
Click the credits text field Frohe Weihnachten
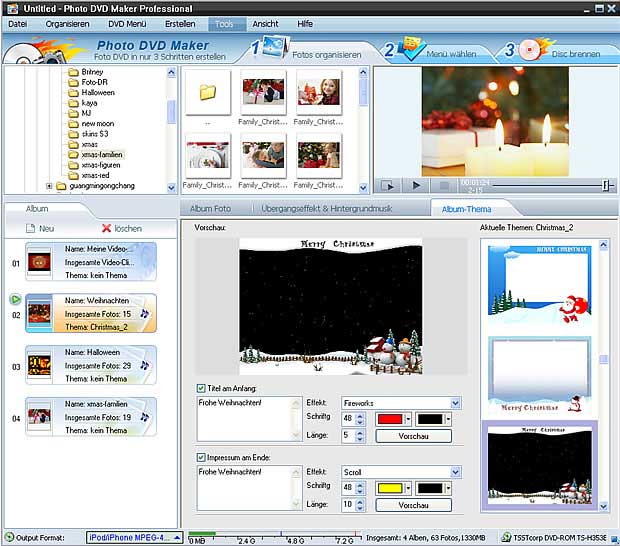pyautogui.click(x=249, y=488)
